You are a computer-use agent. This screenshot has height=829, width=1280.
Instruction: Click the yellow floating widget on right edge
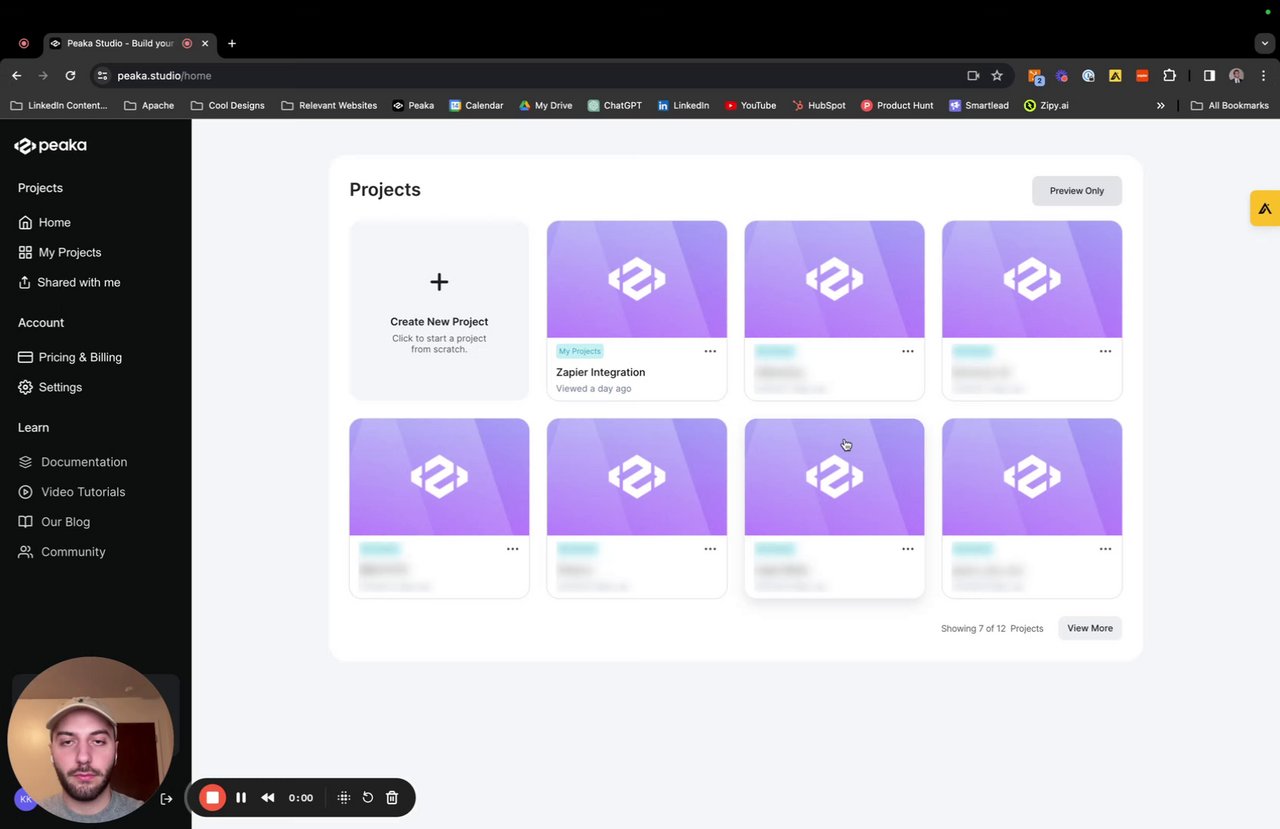[1265, 208]
